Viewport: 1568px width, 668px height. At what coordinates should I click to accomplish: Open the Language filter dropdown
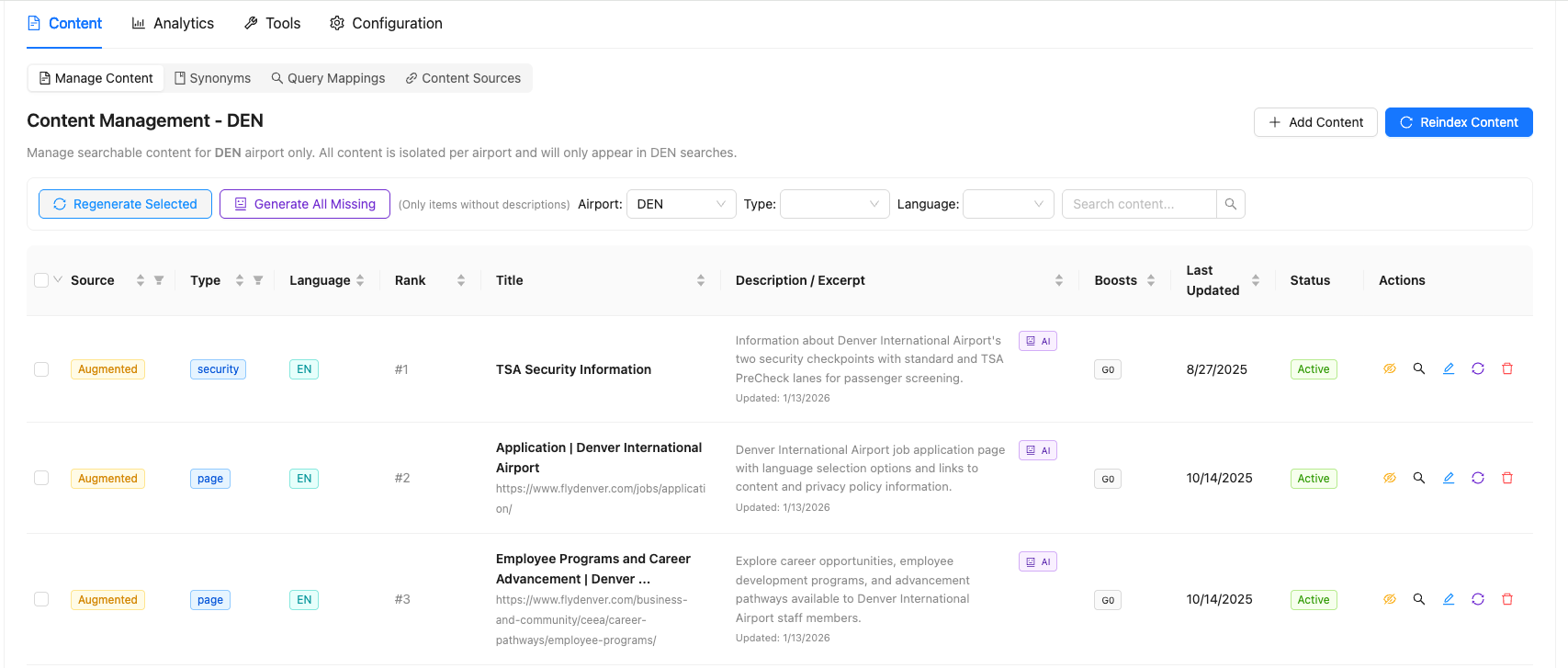pos(1009,204)
